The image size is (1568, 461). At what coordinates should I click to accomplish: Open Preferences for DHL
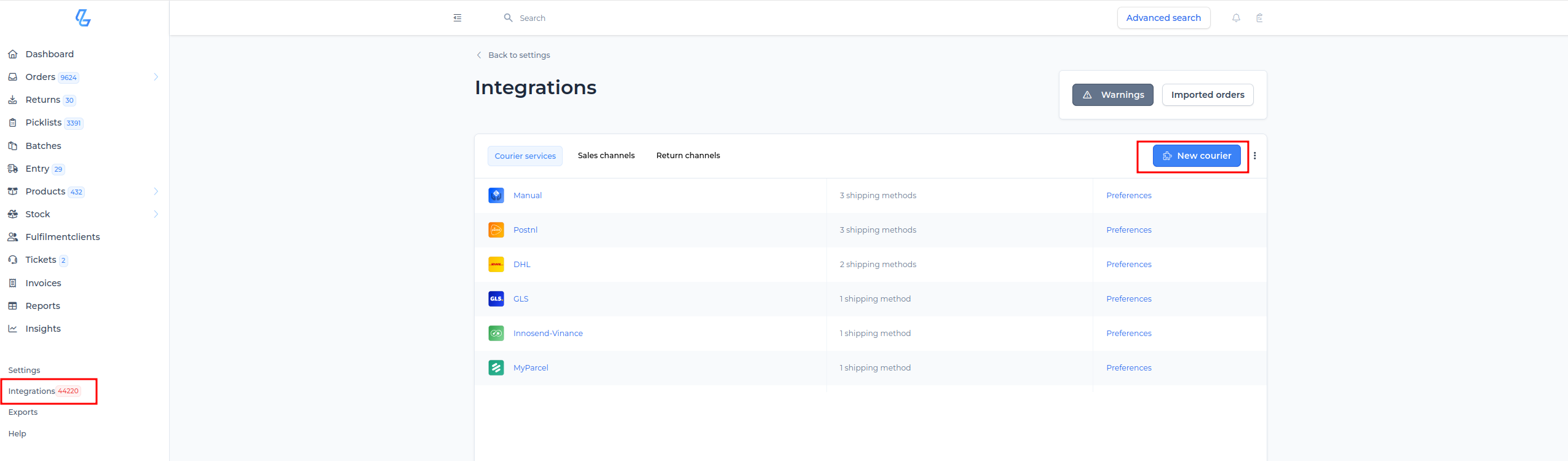[1129, 264]
